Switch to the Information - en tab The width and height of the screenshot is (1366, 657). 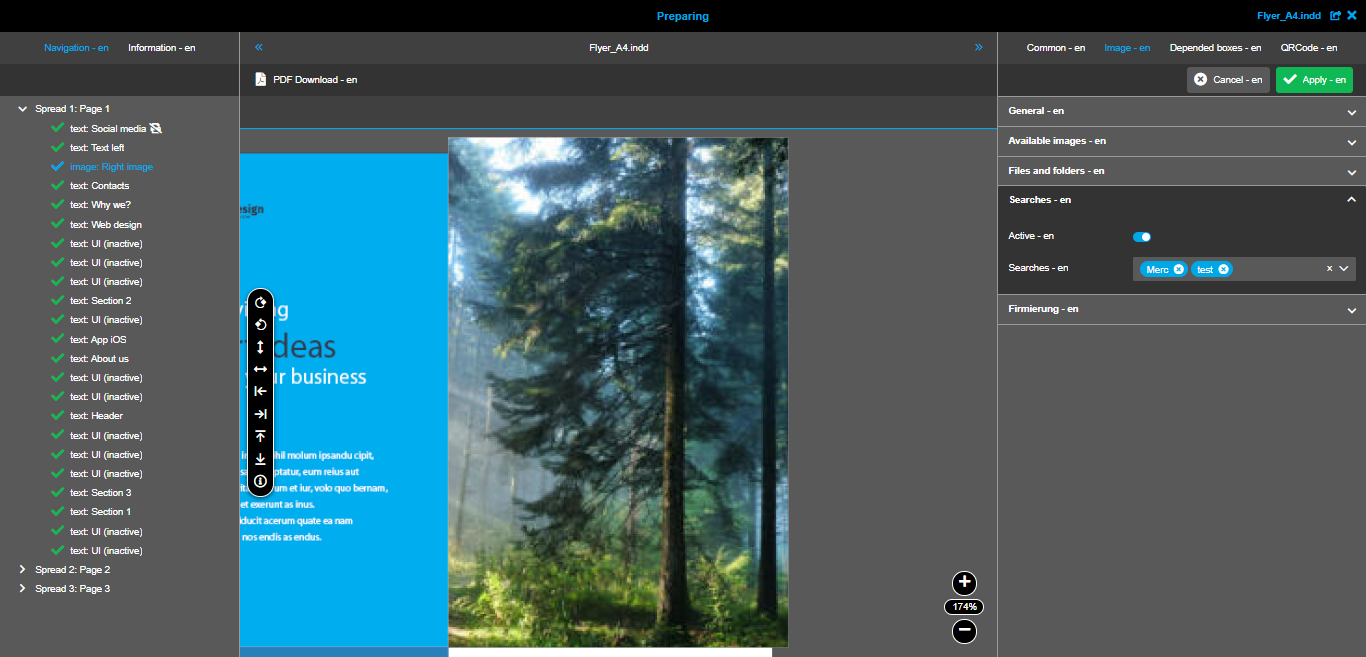click(x=160, y=47)
